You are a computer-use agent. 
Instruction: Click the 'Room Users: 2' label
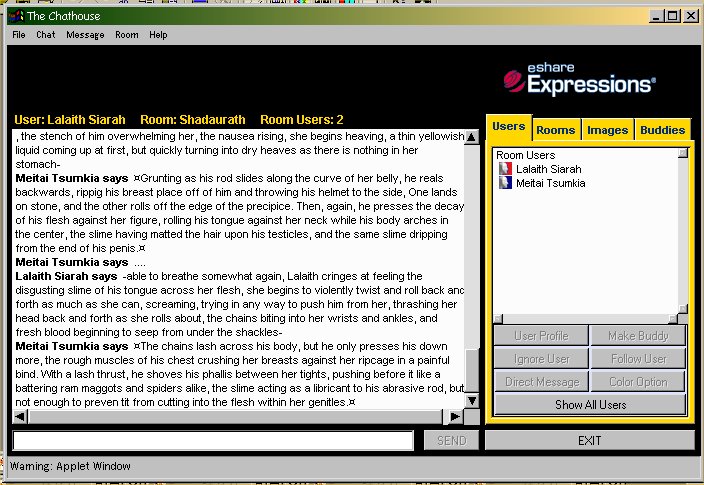[x=302, y=119]
